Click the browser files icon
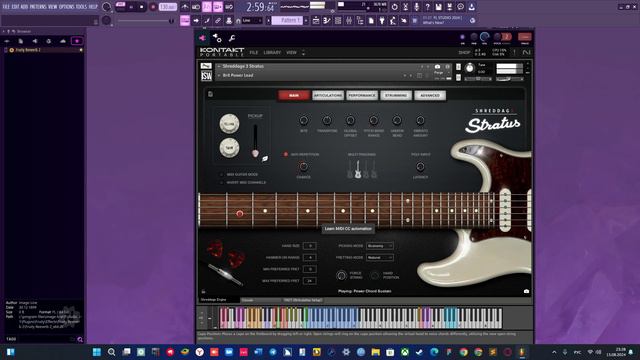Viewport: 640px width, 360px height. point(20,41)
